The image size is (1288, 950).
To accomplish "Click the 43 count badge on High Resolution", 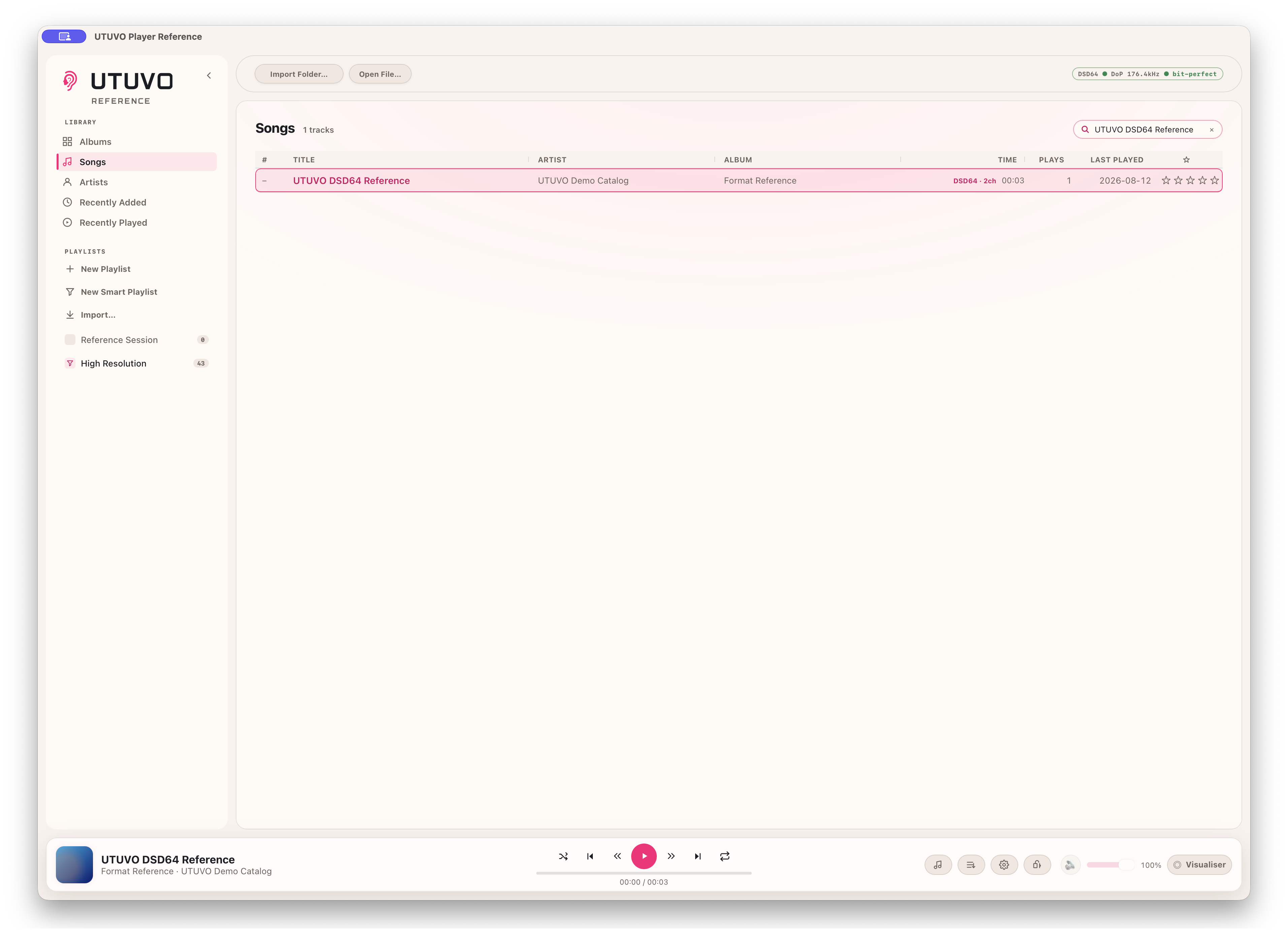I will (x=201, y=363).
